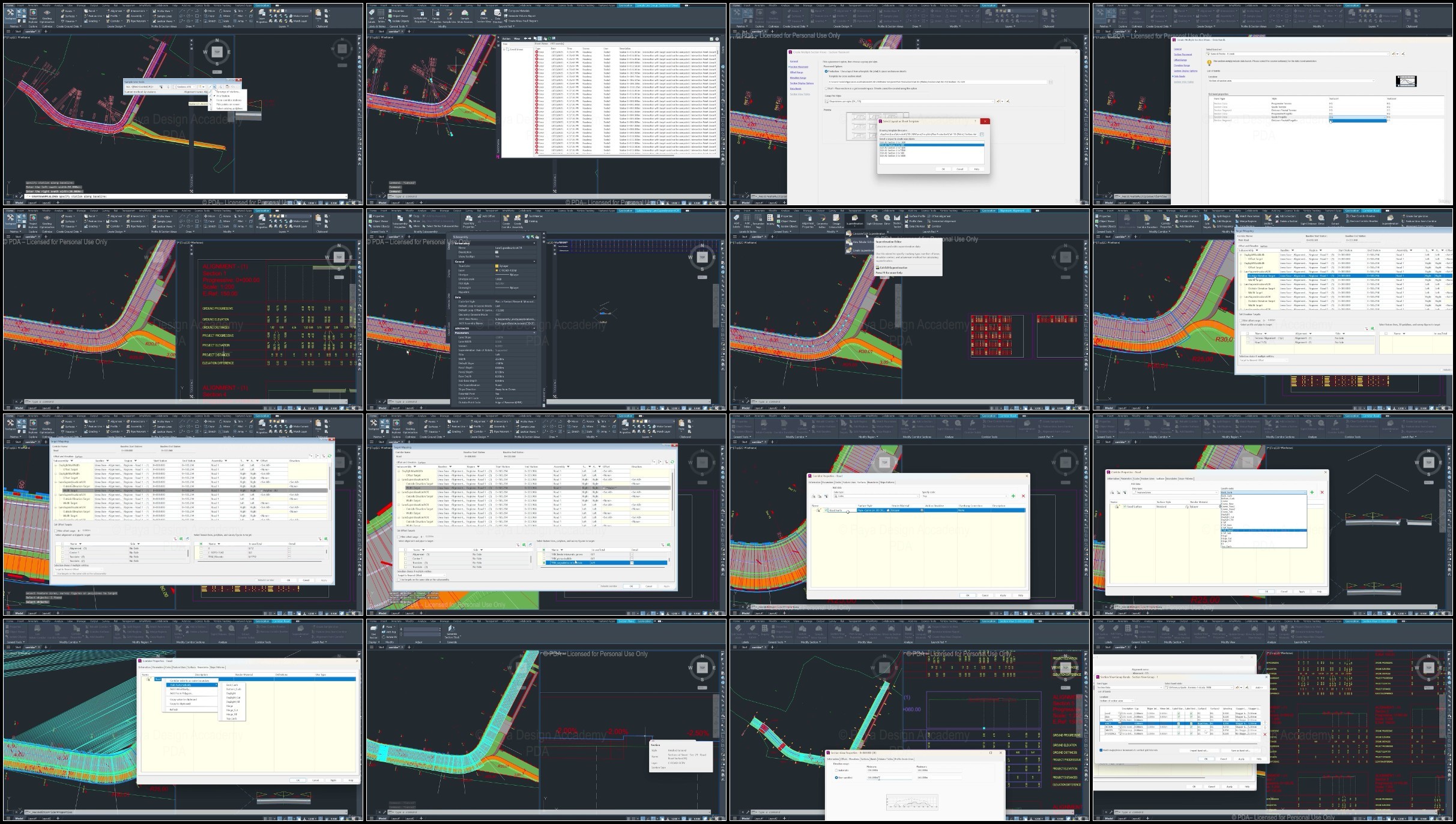This screenshot has height=824, width=1456.
Task: Click the green plus beside Specify code Top
Action: [x=1013, y=496]
